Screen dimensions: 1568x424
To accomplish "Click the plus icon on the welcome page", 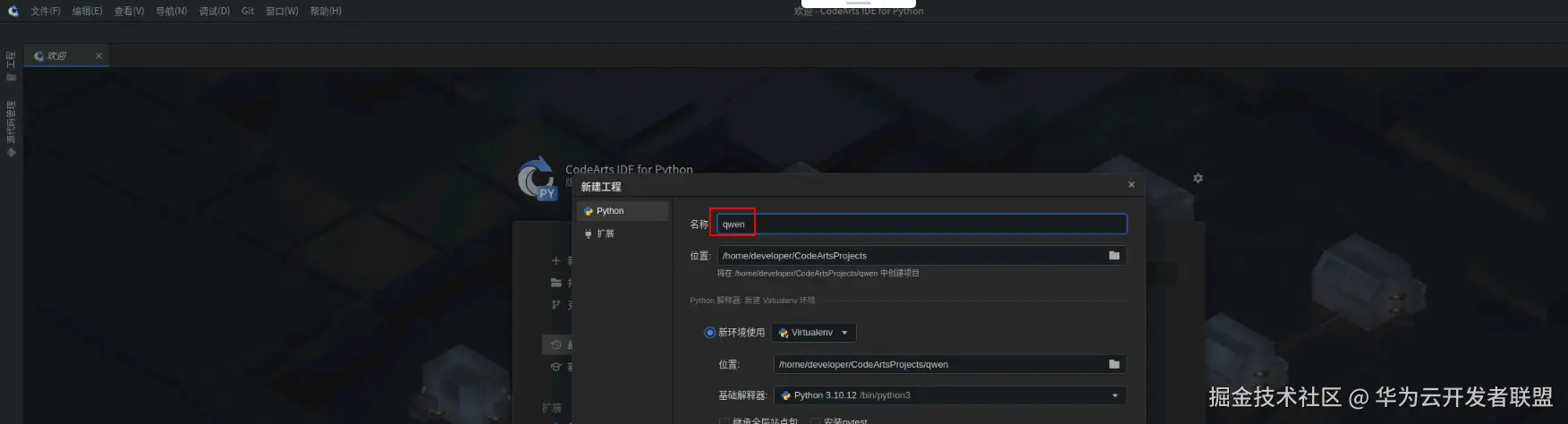I will [x=555, y=260].
